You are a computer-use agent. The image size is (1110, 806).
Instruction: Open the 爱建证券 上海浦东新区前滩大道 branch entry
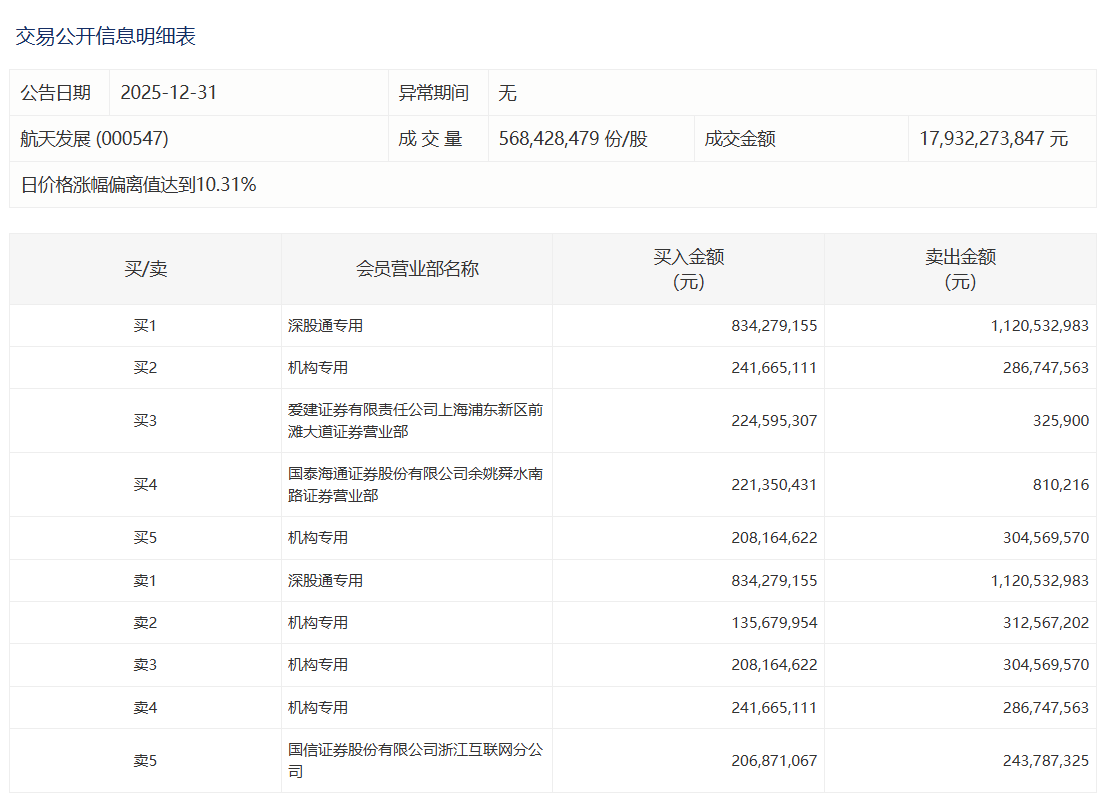(x=415, y=421)
